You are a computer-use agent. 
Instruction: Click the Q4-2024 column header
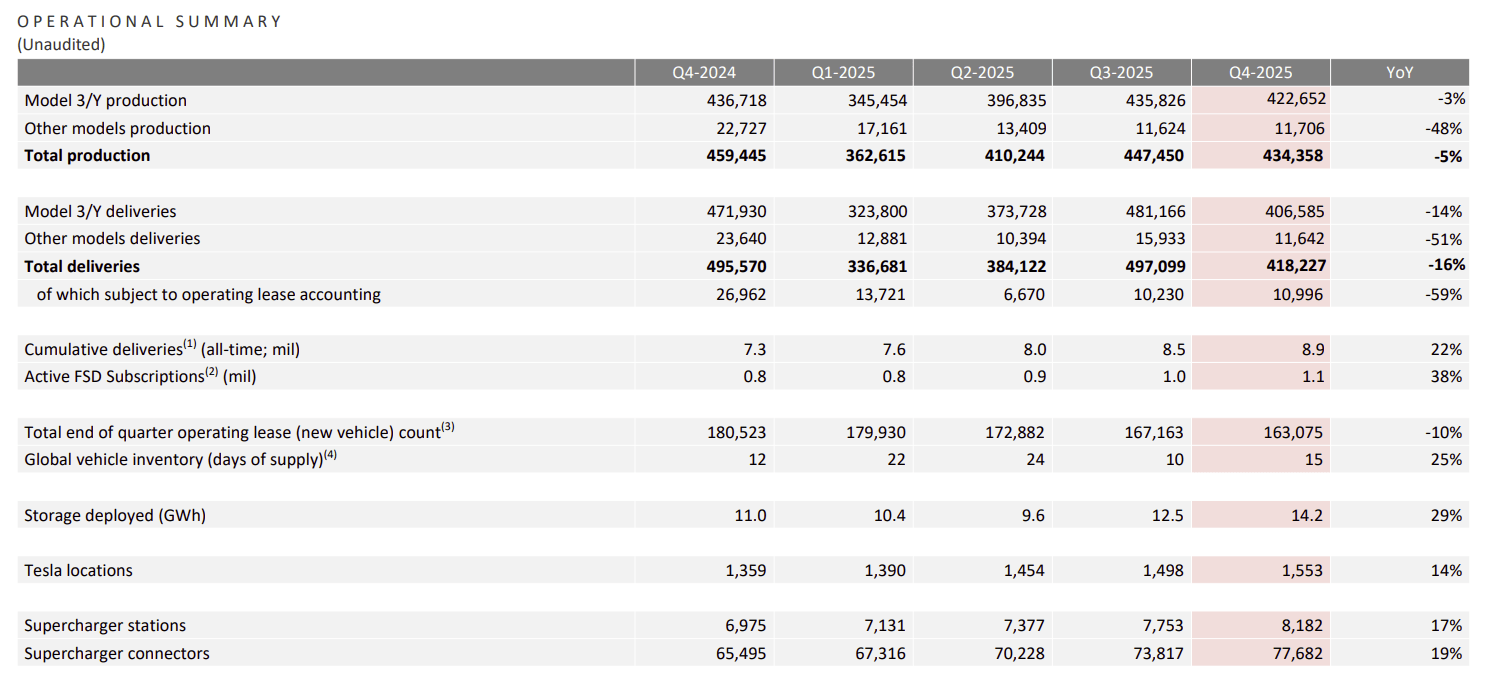pyautogui.click(x=703, y=73)
